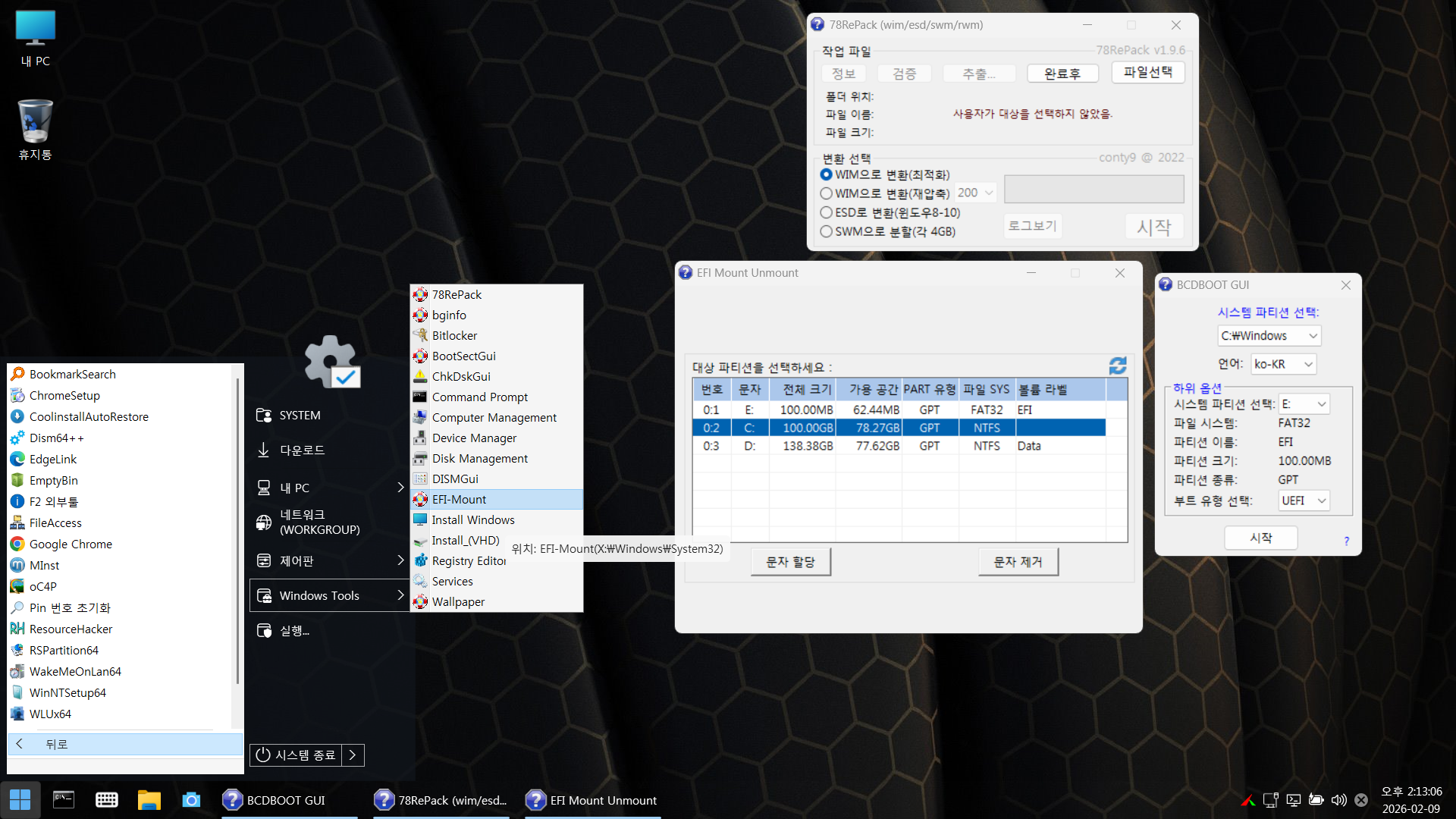Expand the C:\Windows system partition dropdown
This screenshot has height=819, width=1456.
tap(1269, 335)
